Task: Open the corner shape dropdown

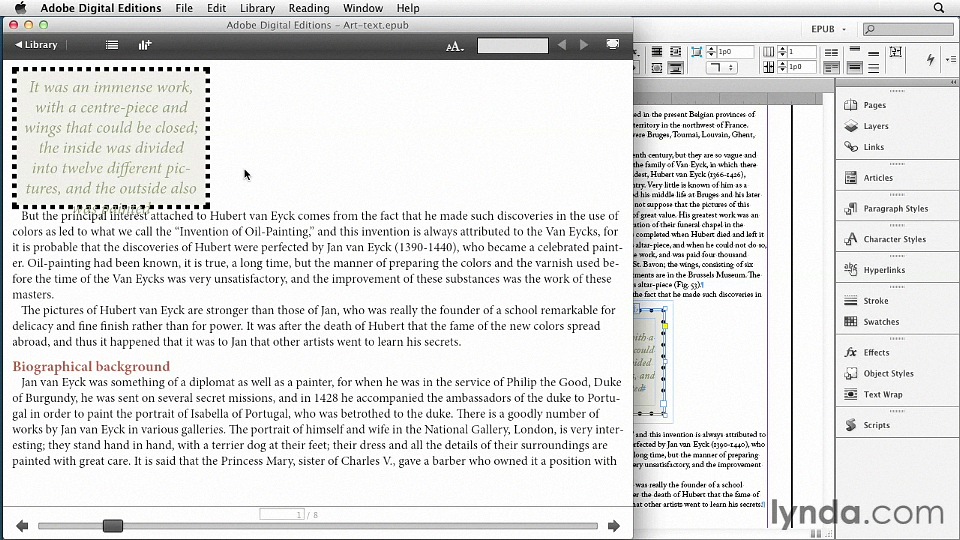Action: click(722, 68)
